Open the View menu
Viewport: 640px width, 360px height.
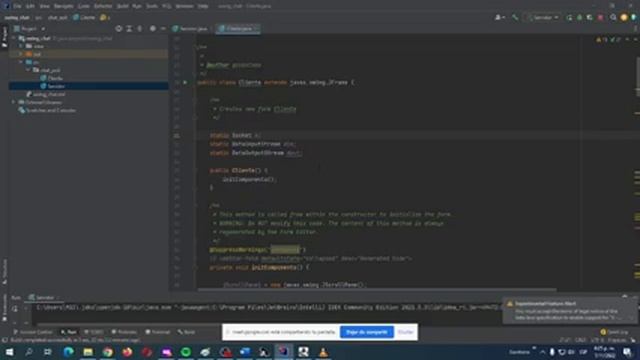[x=44, y=6]
